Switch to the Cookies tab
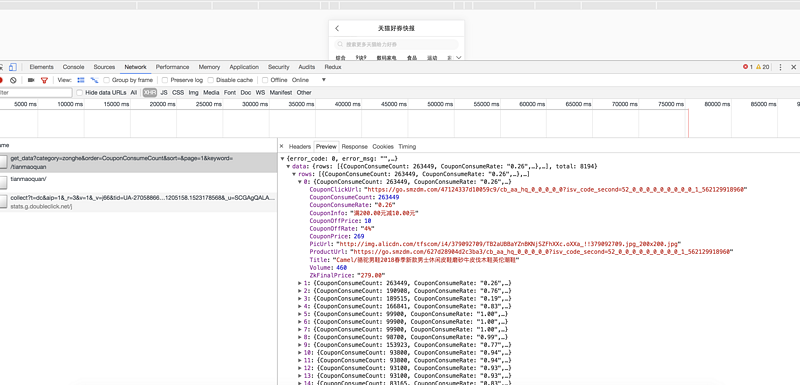 coord(383,146)
